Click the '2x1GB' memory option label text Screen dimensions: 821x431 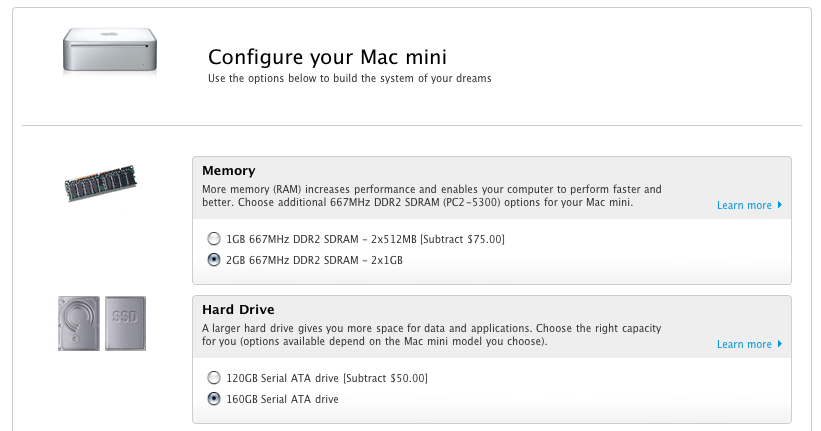(387, 260)
